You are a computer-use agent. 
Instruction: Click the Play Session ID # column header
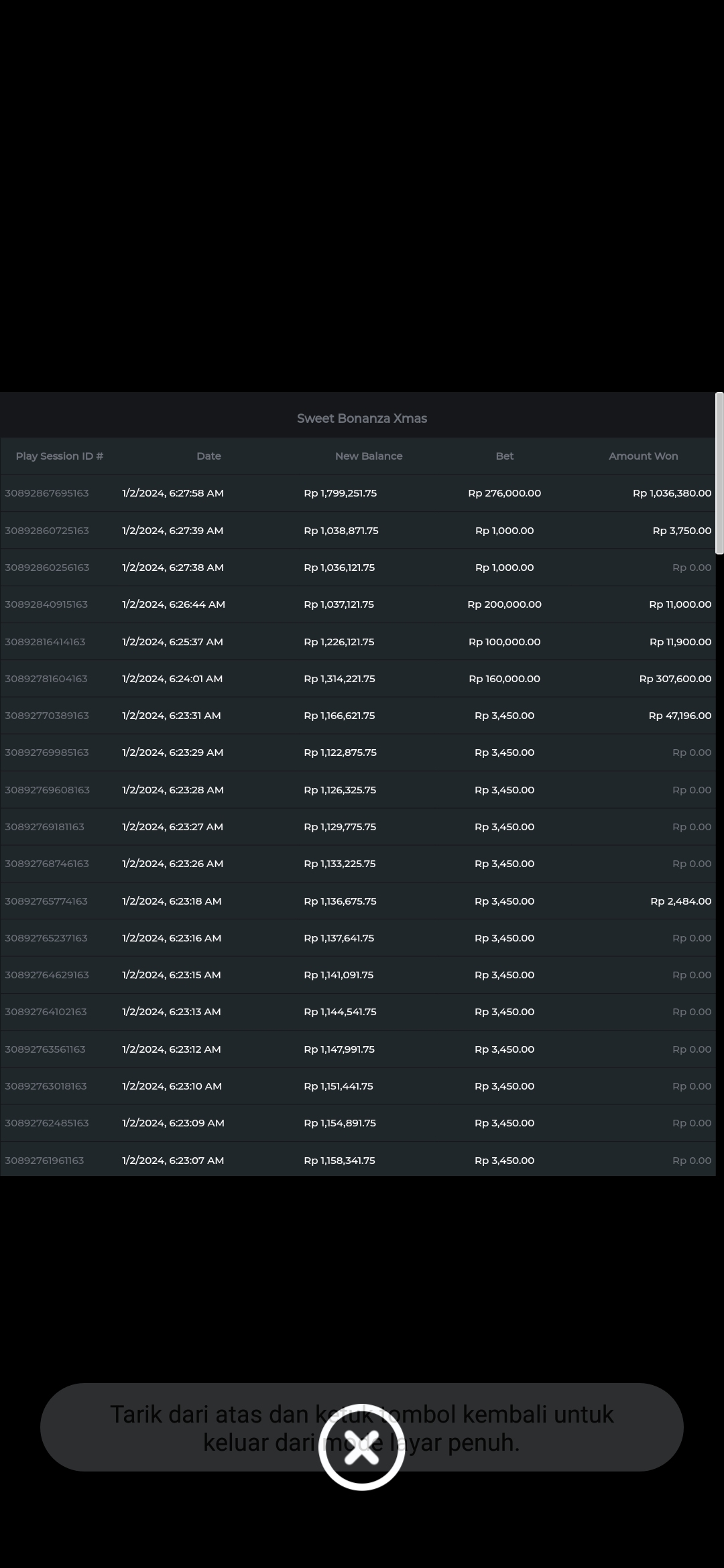pyautogui.click(x=60, y=456)
